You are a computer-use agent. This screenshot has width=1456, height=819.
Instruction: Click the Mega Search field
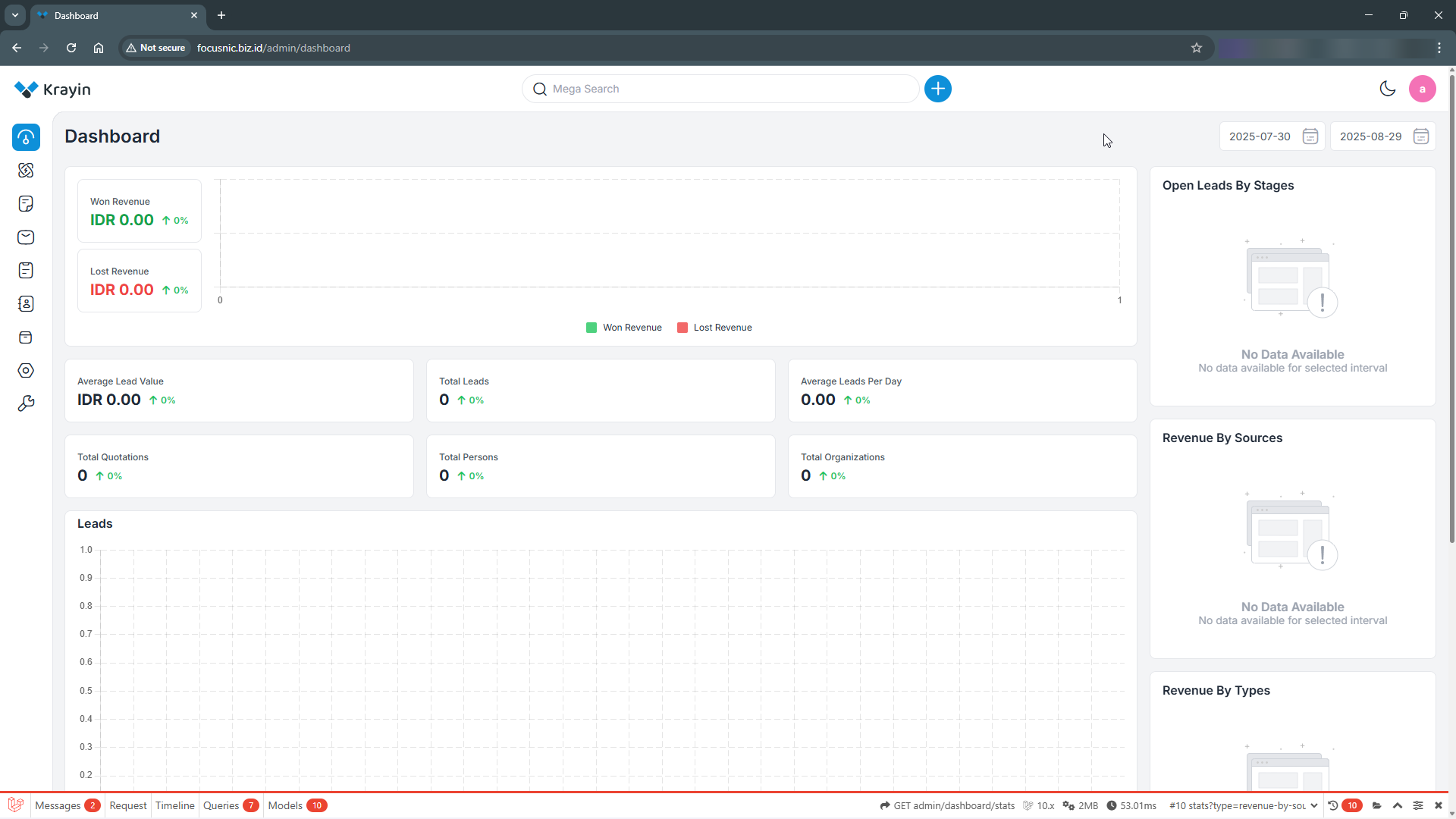(720, 89)
